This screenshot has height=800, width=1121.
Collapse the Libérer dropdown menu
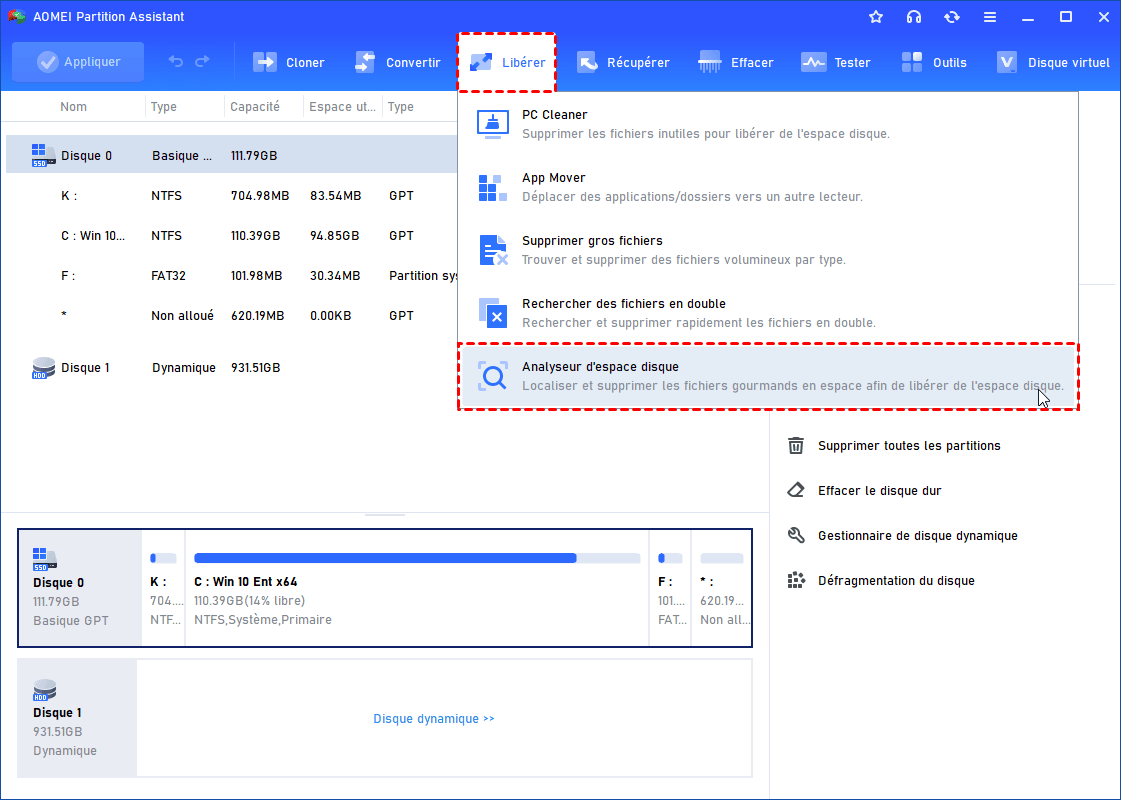pos(507,62)
